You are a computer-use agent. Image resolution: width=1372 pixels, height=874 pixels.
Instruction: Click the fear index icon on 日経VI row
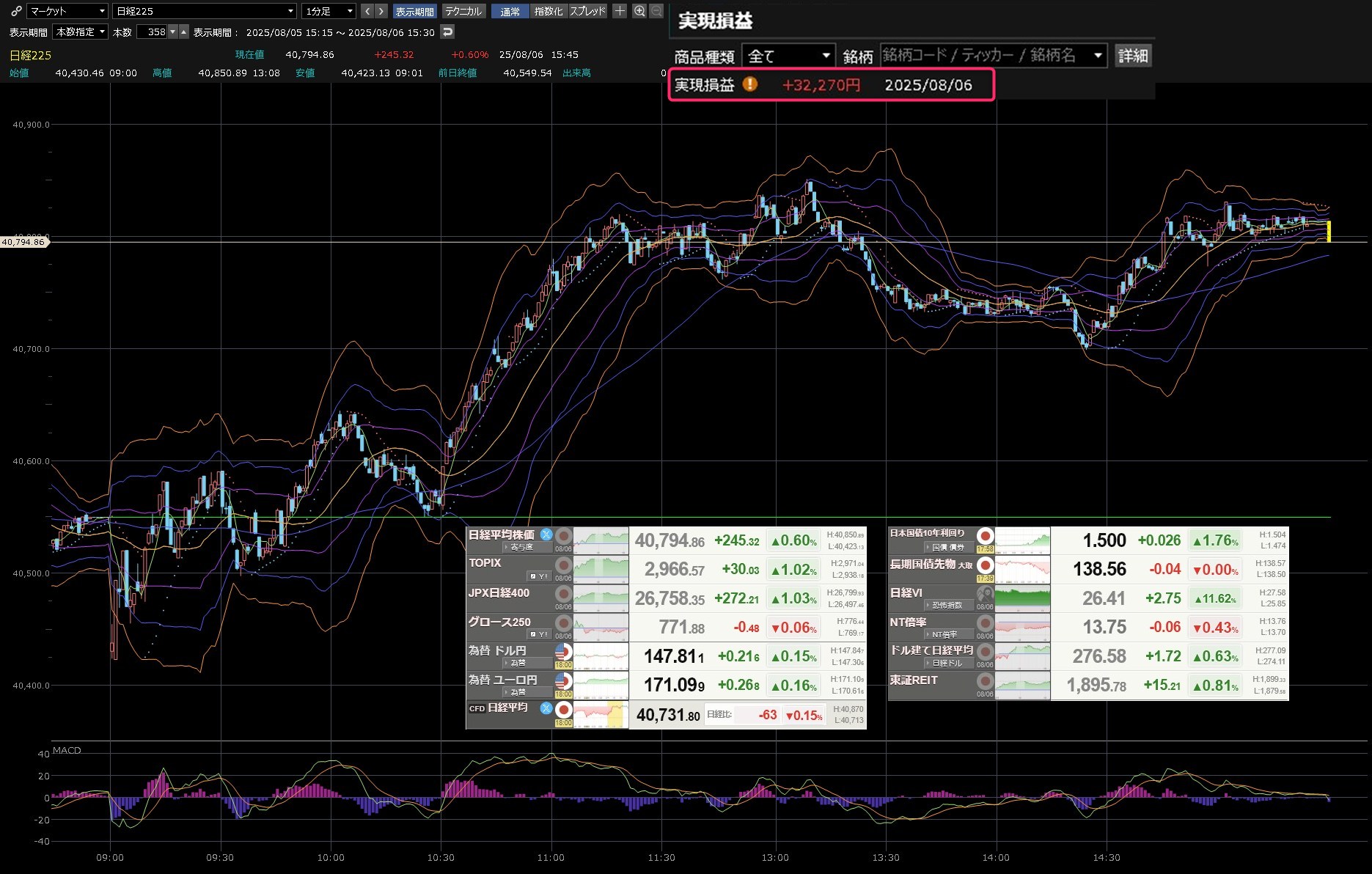pos(985,594)
